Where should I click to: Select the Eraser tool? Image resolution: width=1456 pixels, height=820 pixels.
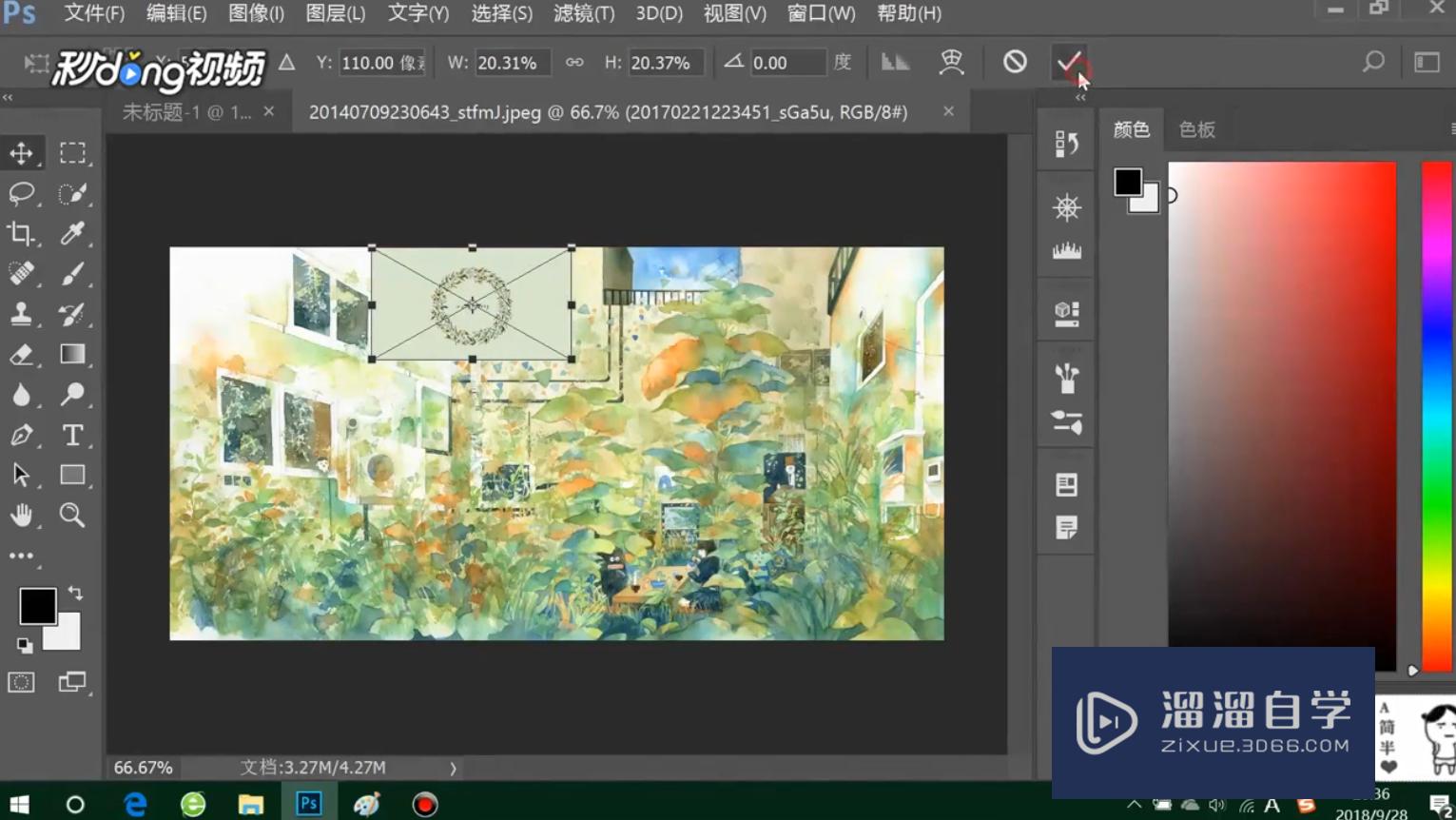(x=21, y=354)
